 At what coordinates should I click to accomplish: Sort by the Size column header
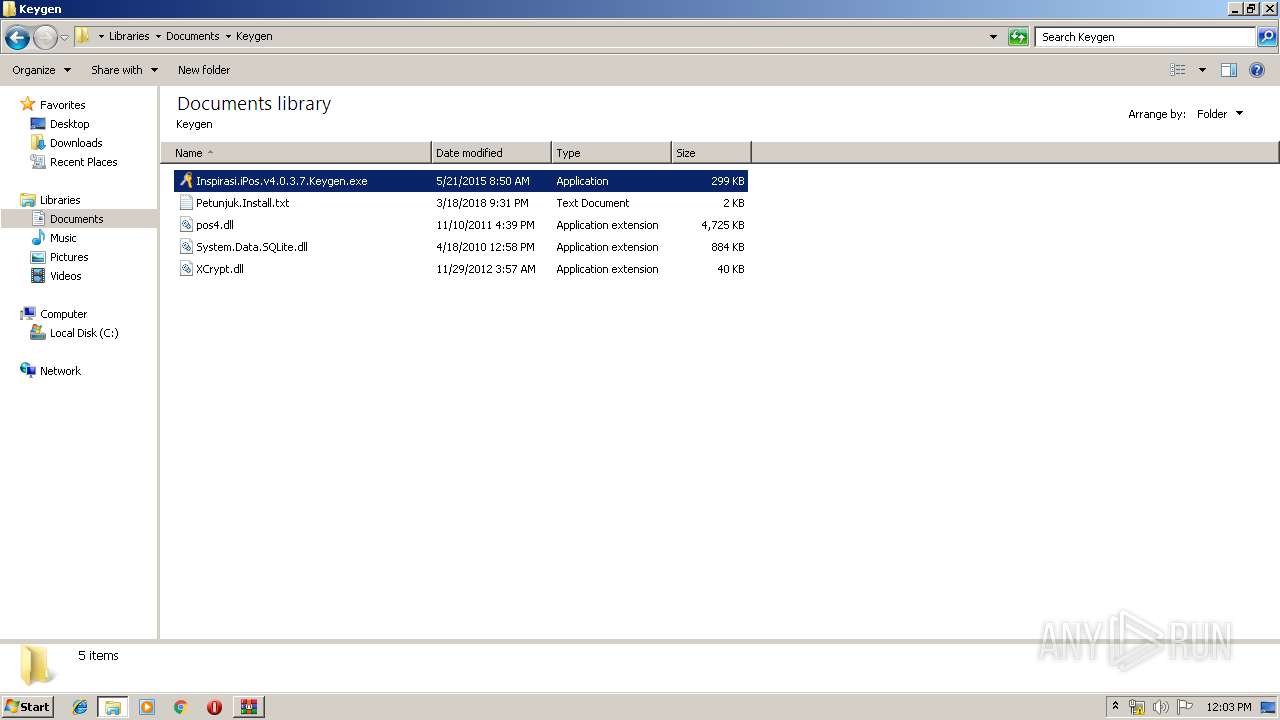click(x=711, y=153)
